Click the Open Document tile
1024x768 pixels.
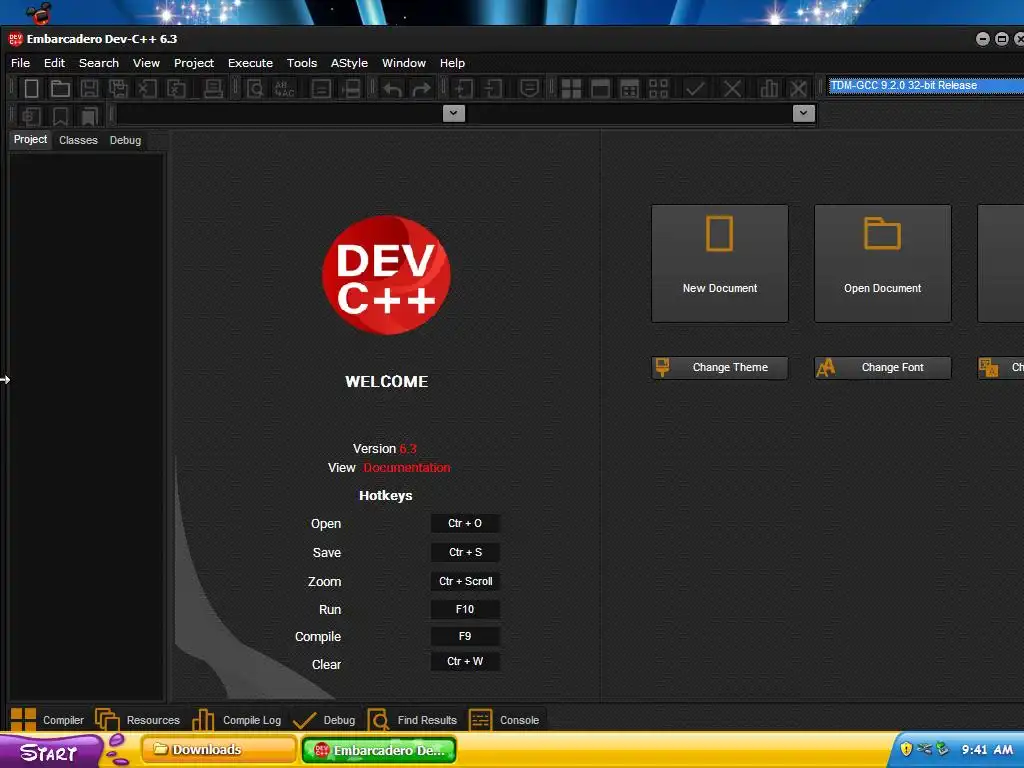[882, 263]
